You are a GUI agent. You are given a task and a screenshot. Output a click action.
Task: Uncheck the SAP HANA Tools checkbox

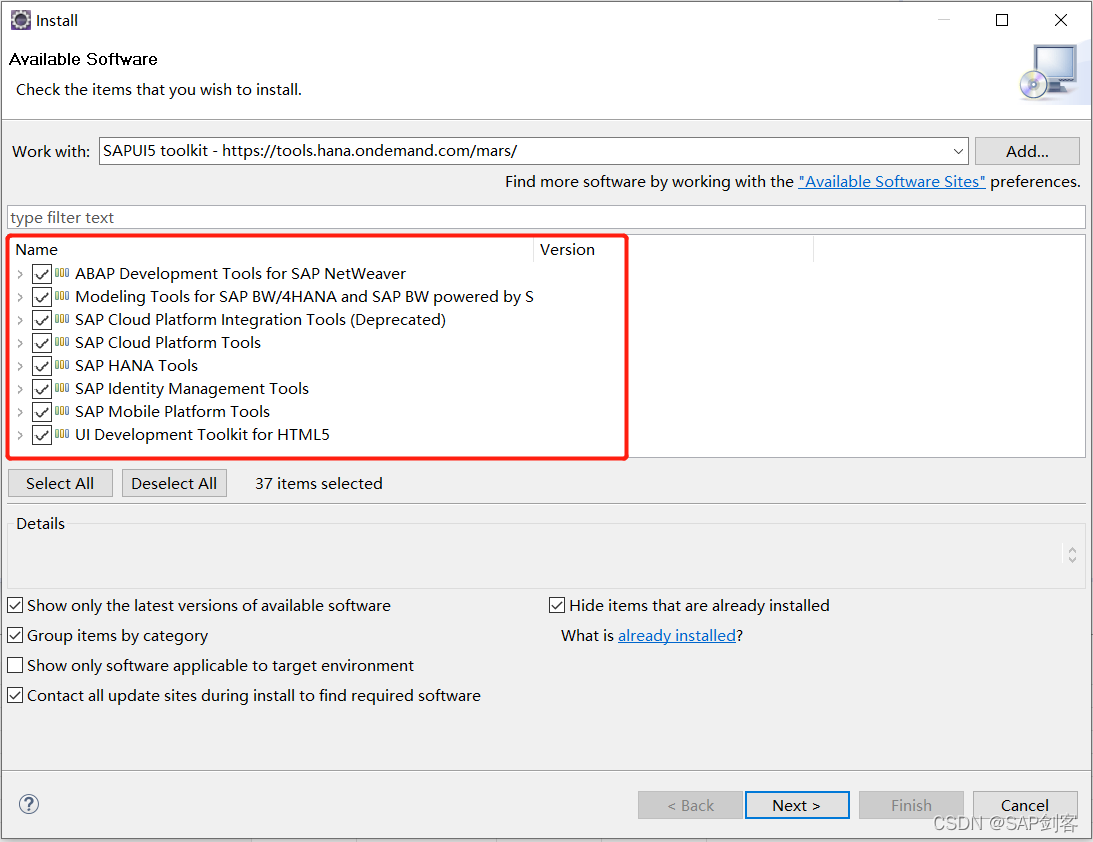click(42, 366)
